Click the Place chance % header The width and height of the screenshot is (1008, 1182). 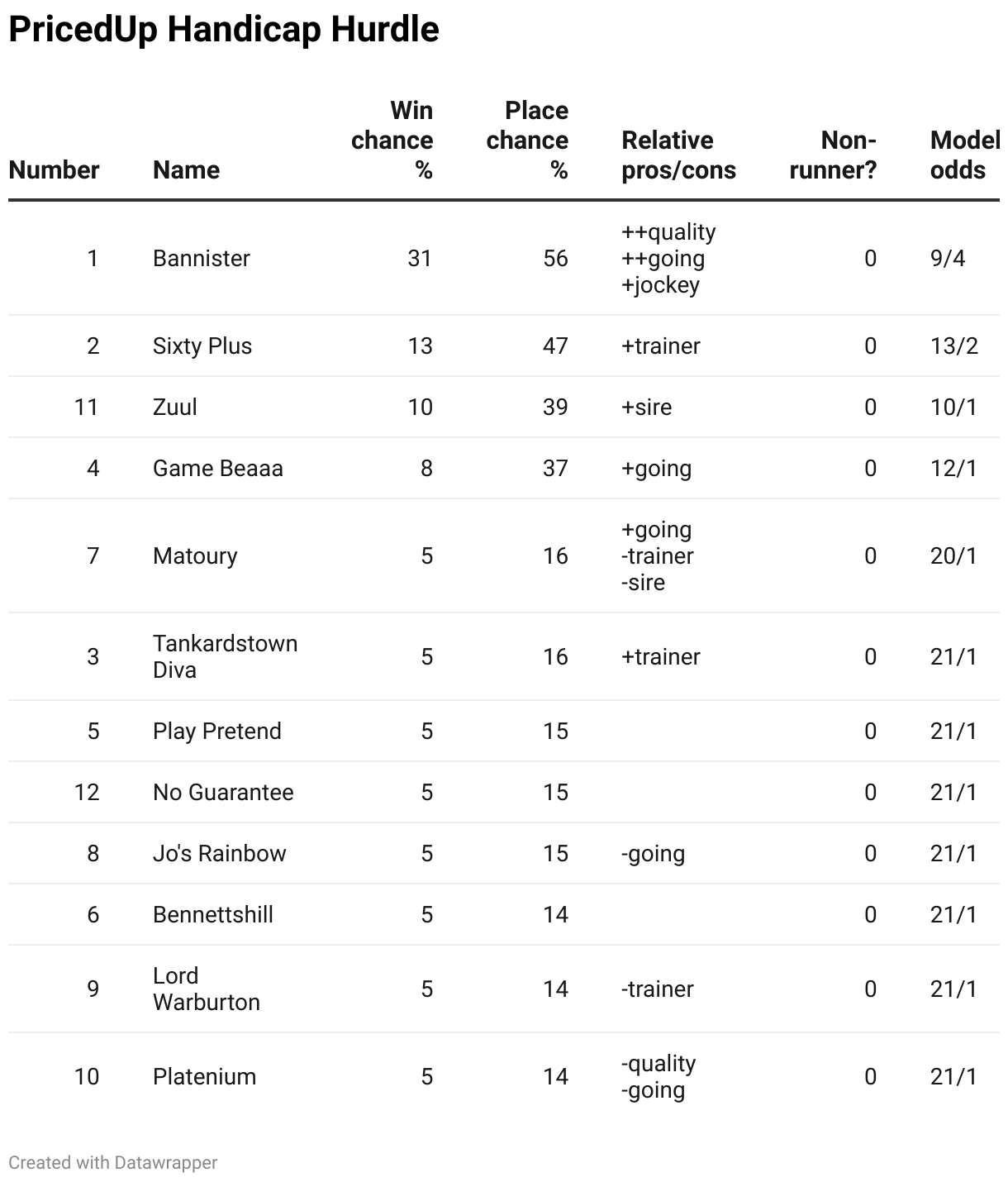[527, 141]
